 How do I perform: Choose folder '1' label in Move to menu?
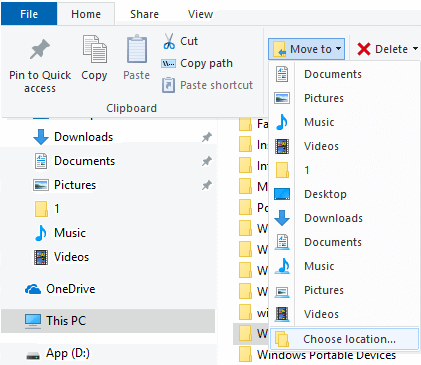click(307, 170)
